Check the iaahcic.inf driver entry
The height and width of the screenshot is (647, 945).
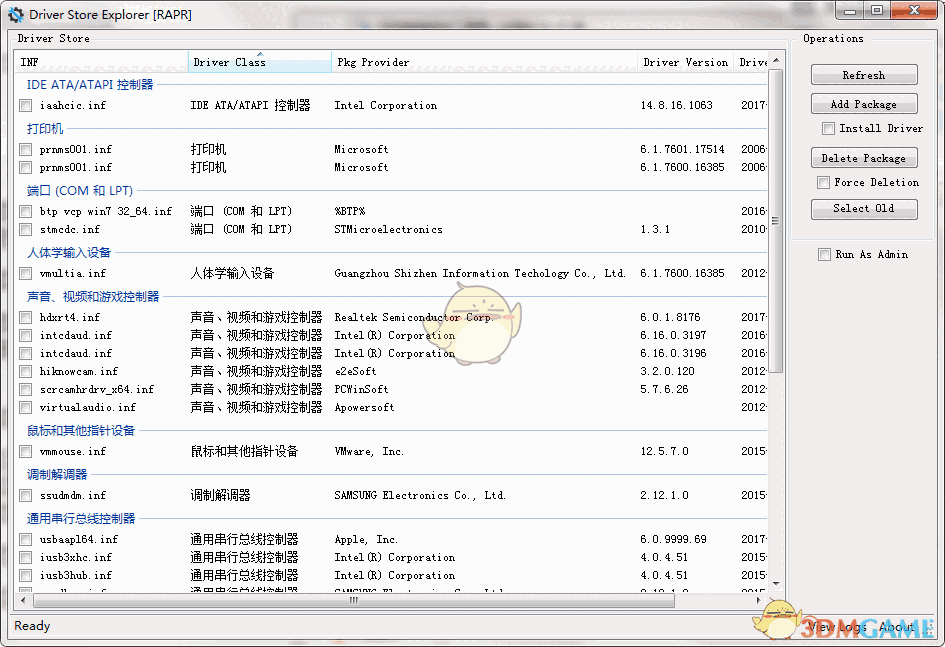tap(24, 105)
